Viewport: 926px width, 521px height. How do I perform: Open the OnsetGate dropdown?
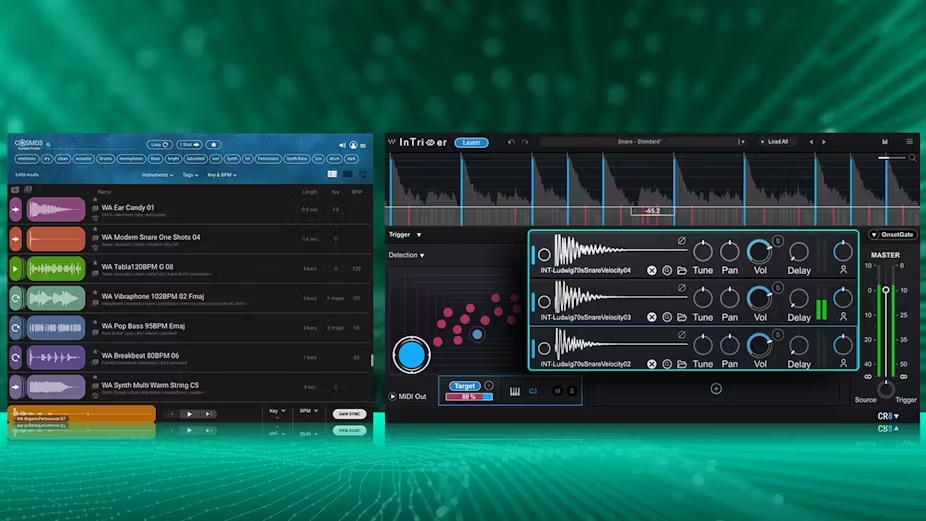coord(892,235)
